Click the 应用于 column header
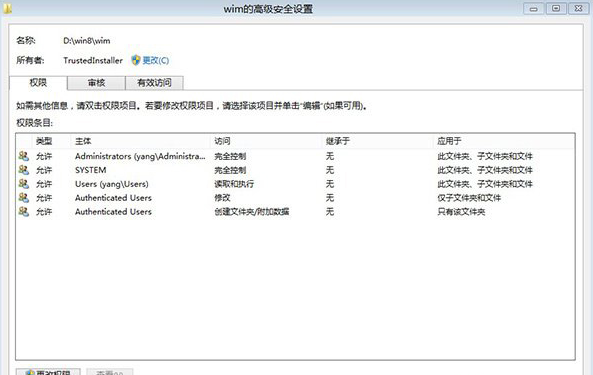Viewport: 593px width, 375px height. point(449,141)
